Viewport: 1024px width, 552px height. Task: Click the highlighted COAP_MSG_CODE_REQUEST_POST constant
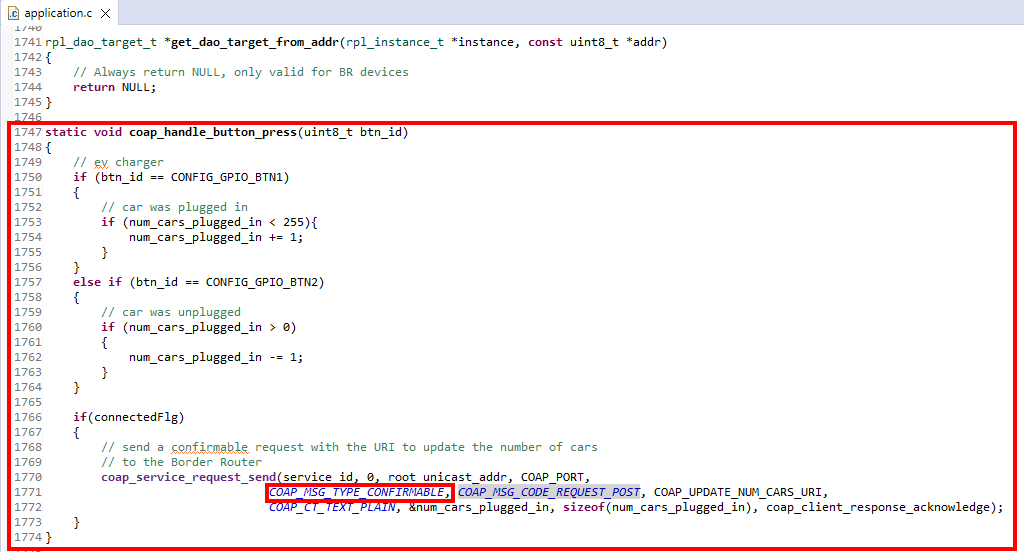pyautogui.click(x=548, y=492)
